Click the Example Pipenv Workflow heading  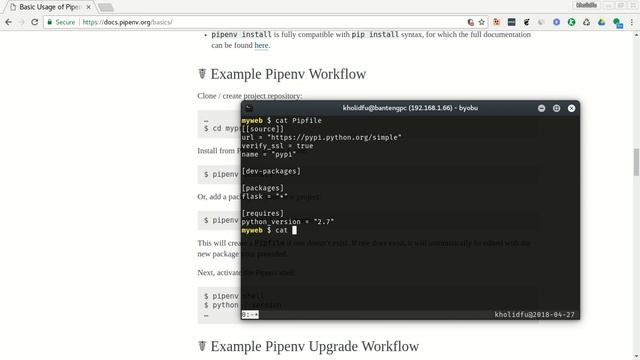(288, 74)
